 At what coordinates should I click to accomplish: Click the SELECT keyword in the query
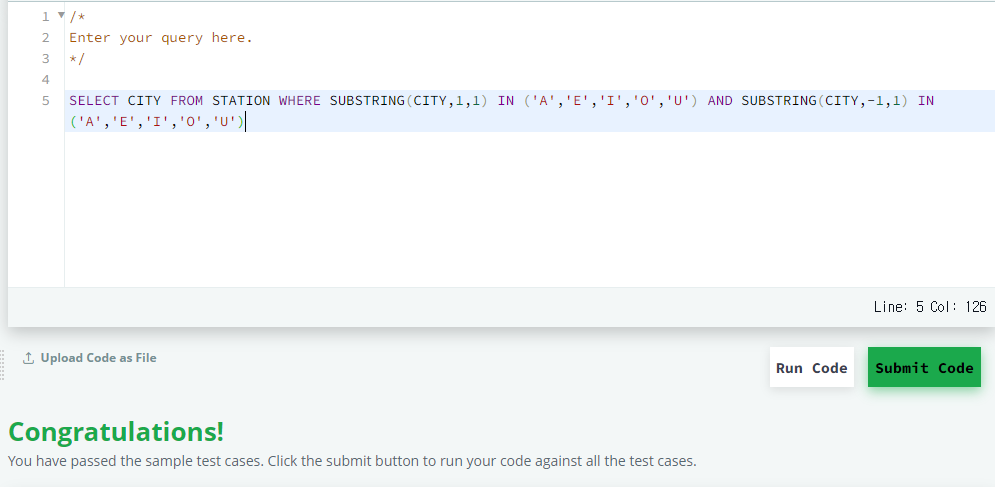pos(94,100)
